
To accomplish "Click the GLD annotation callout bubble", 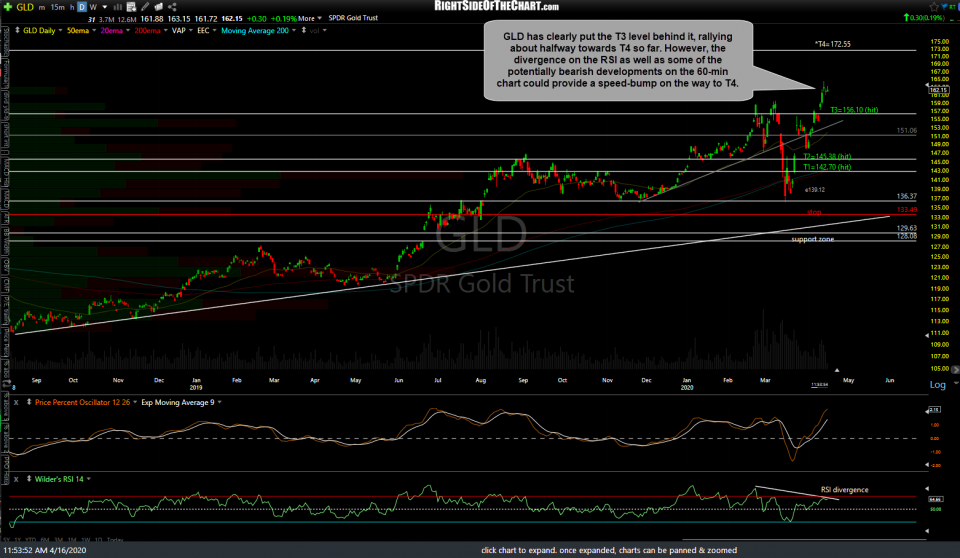I will pos(618,60).
